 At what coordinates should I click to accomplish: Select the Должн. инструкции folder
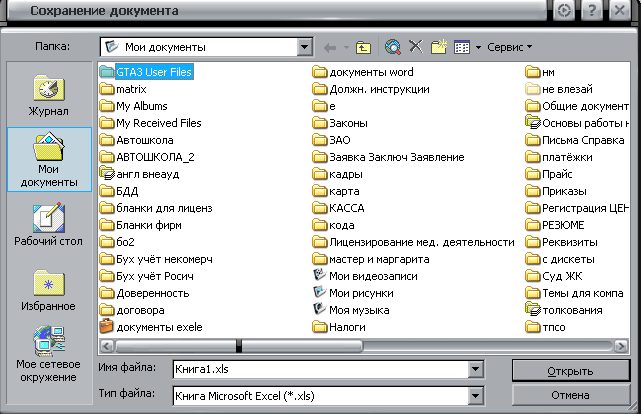[371, 89]
